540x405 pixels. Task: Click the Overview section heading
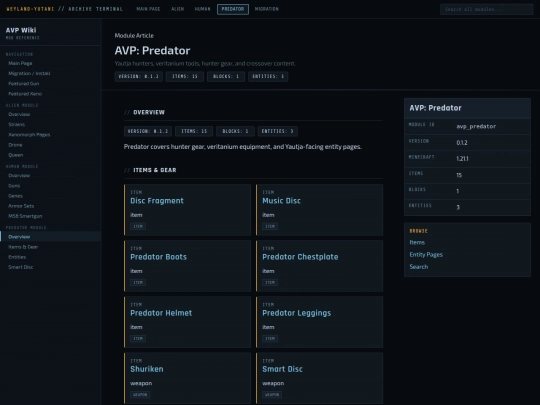(149, 112)
